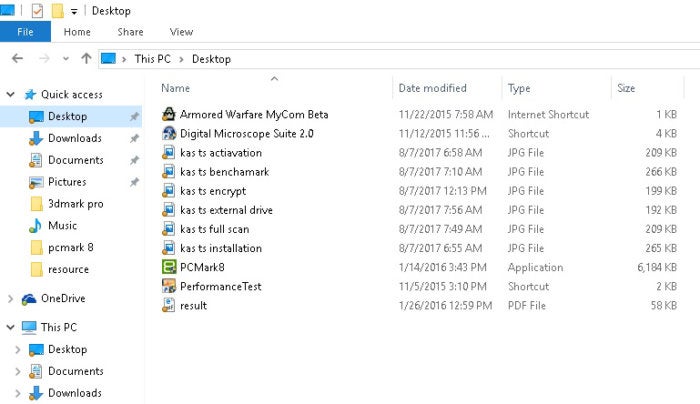Select Armored Warfare MyCom Beta icon
This screenshot has height=404, width=700.
[169, 114]
